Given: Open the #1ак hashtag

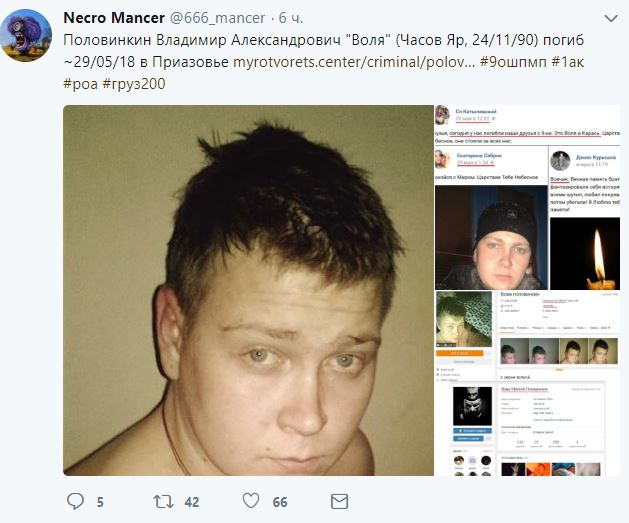Looking at the screenshot, I should point(568,62).
